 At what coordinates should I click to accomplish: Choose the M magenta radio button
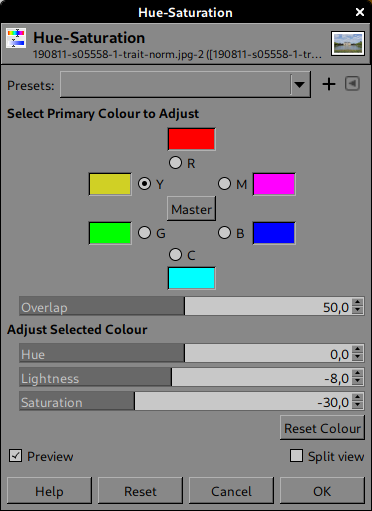pos(224,184)
